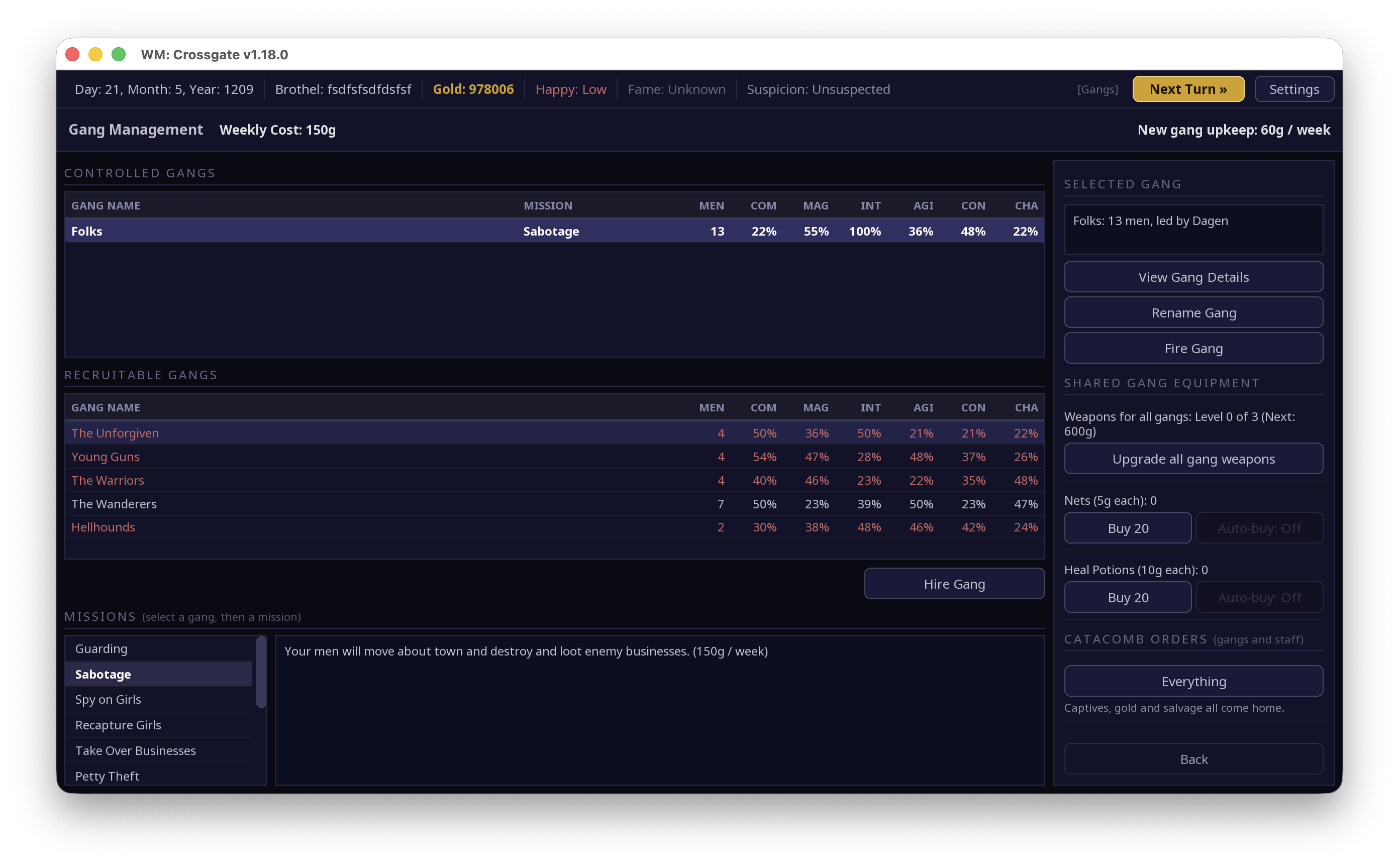Choose the Spy on Girls mission

pos(158,699)
